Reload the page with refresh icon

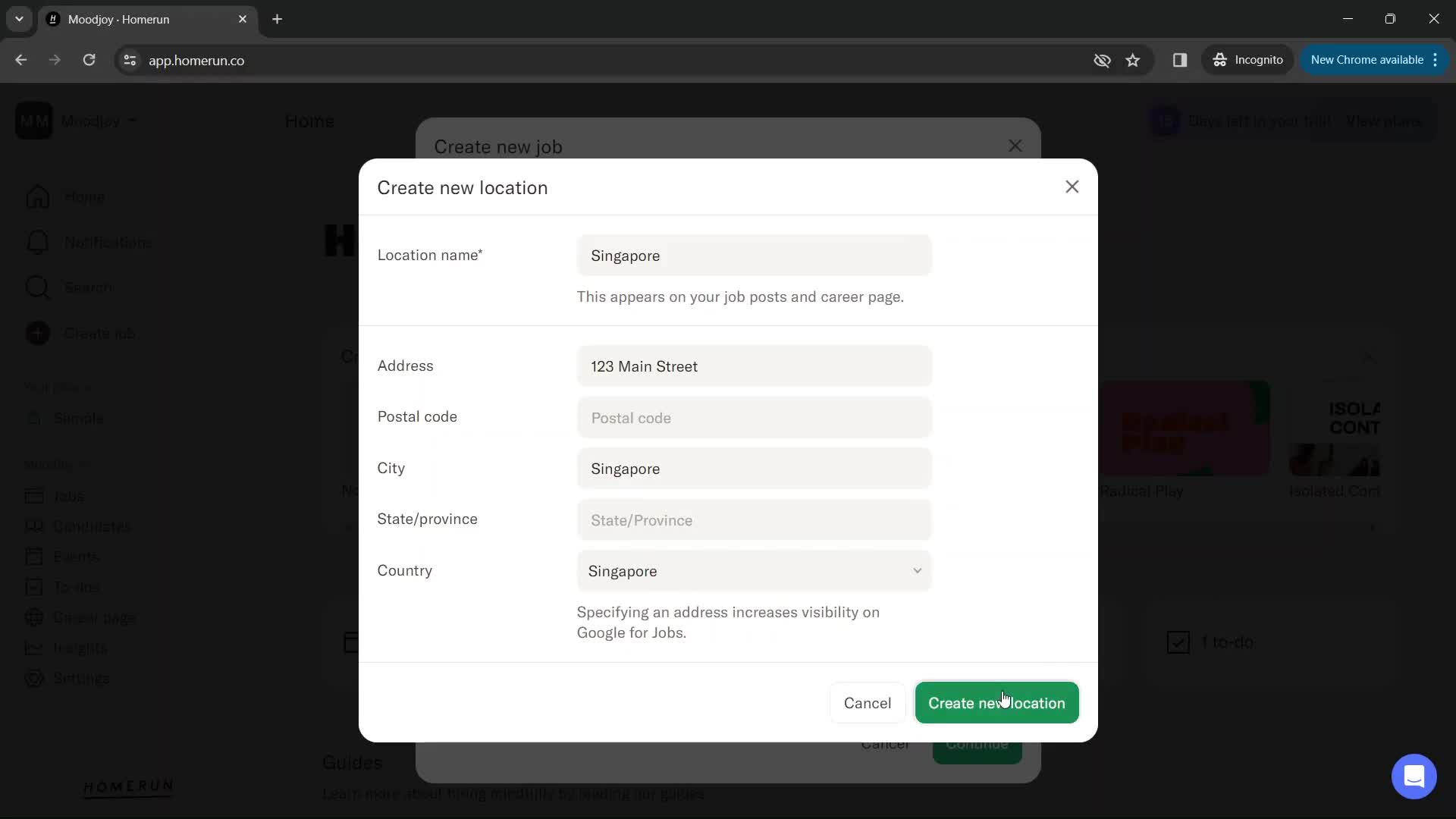pos(89,60)
